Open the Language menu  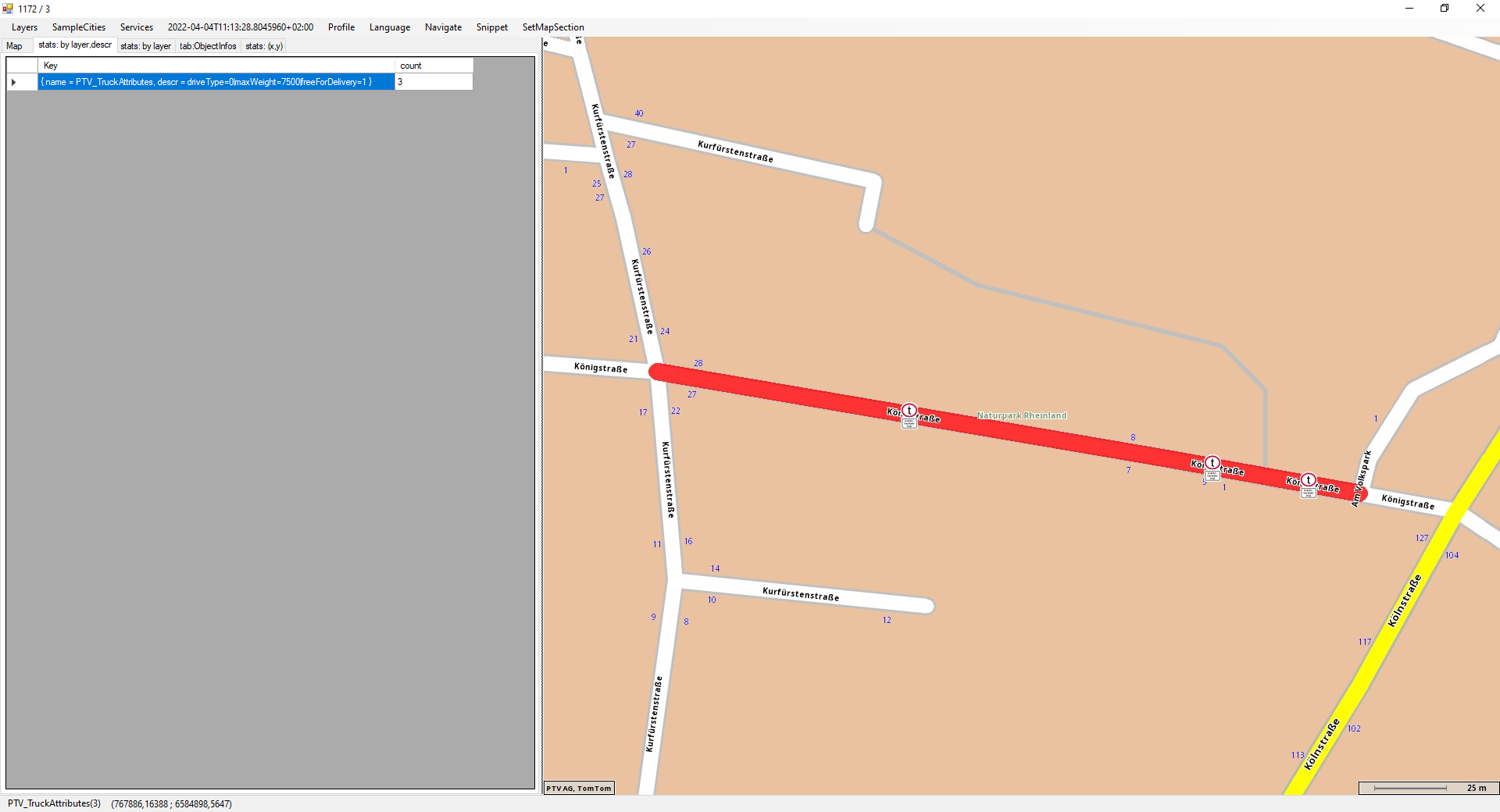(x=389, y=27)
